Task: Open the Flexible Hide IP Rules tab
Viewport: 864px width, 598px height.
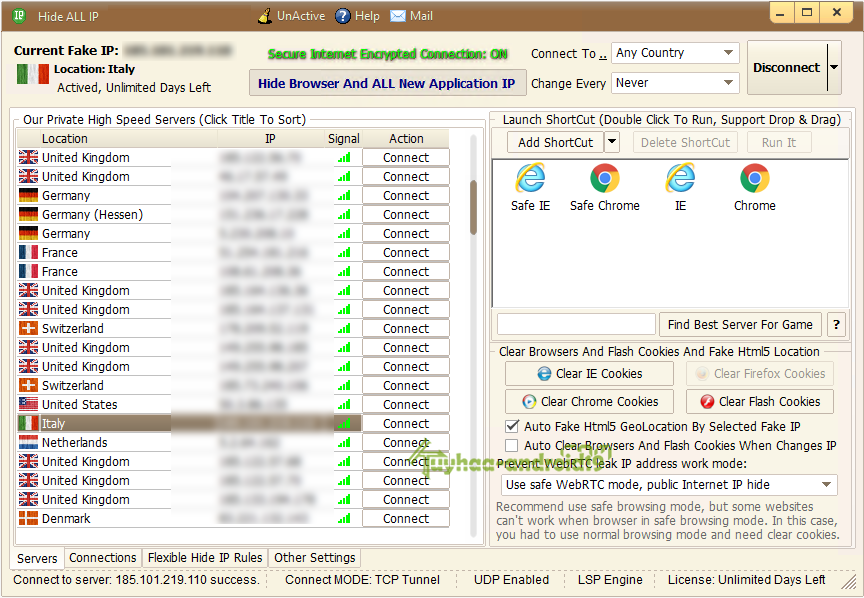Action: [x=205, y=558]
